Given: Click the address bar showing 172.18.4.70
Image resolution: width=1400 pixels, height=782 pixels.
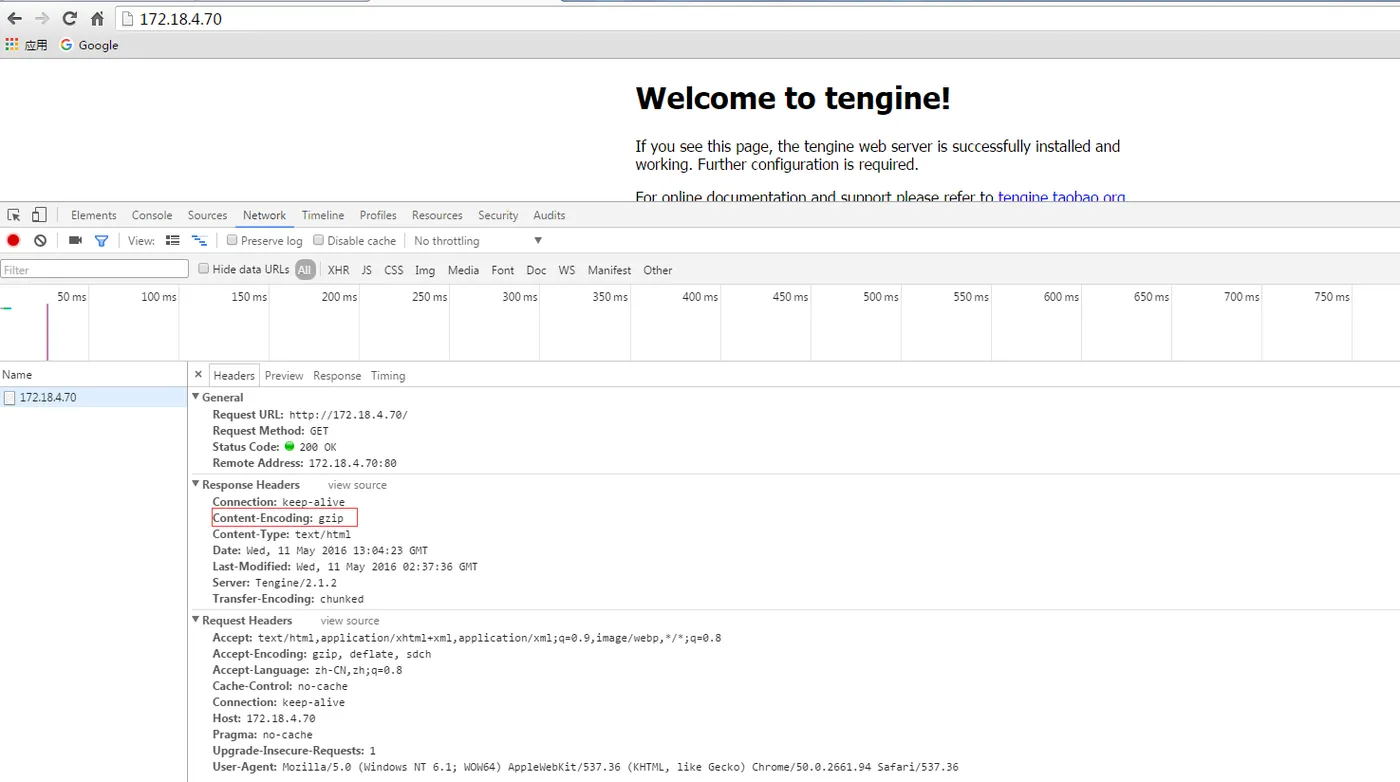Looking at the screenshot, I should pyautogui.click(x=757, y=19).
